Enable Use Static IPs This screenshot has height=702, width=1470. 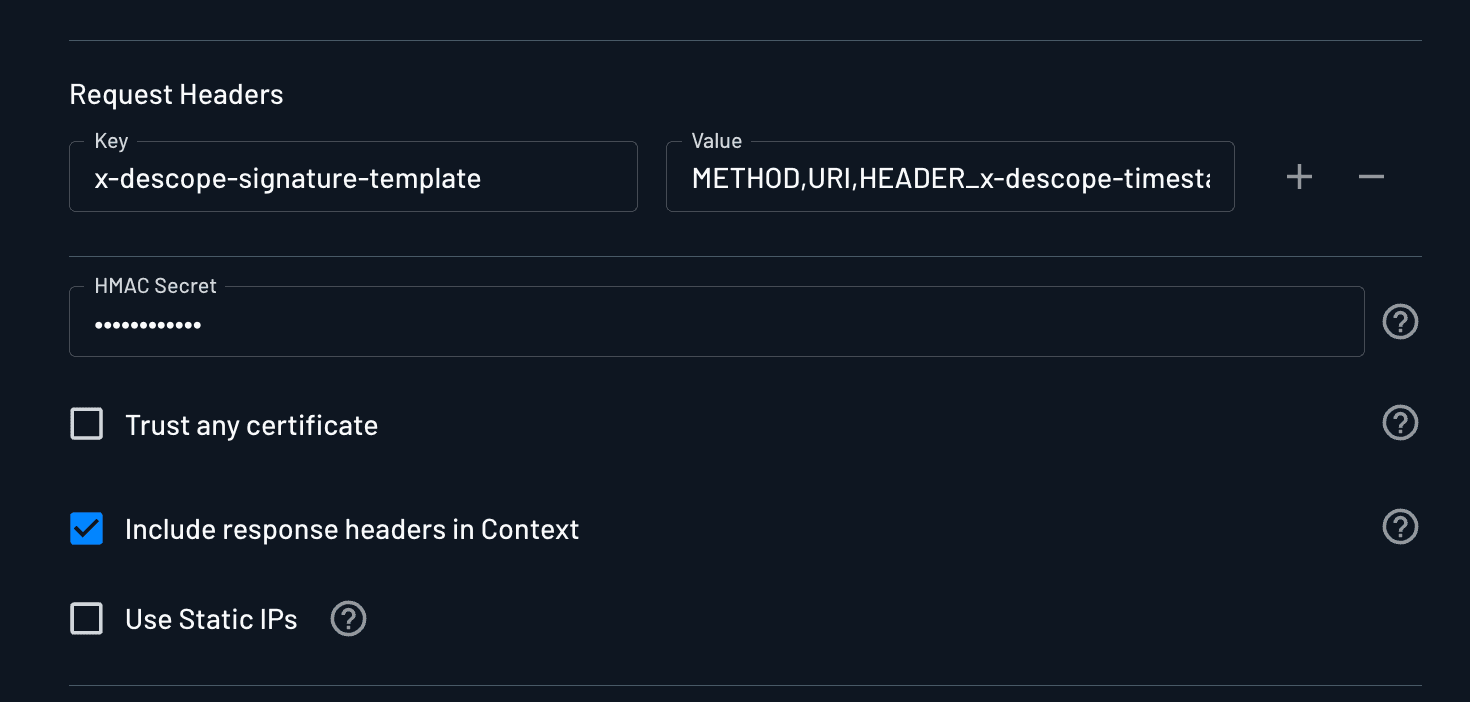pos(87,618)
